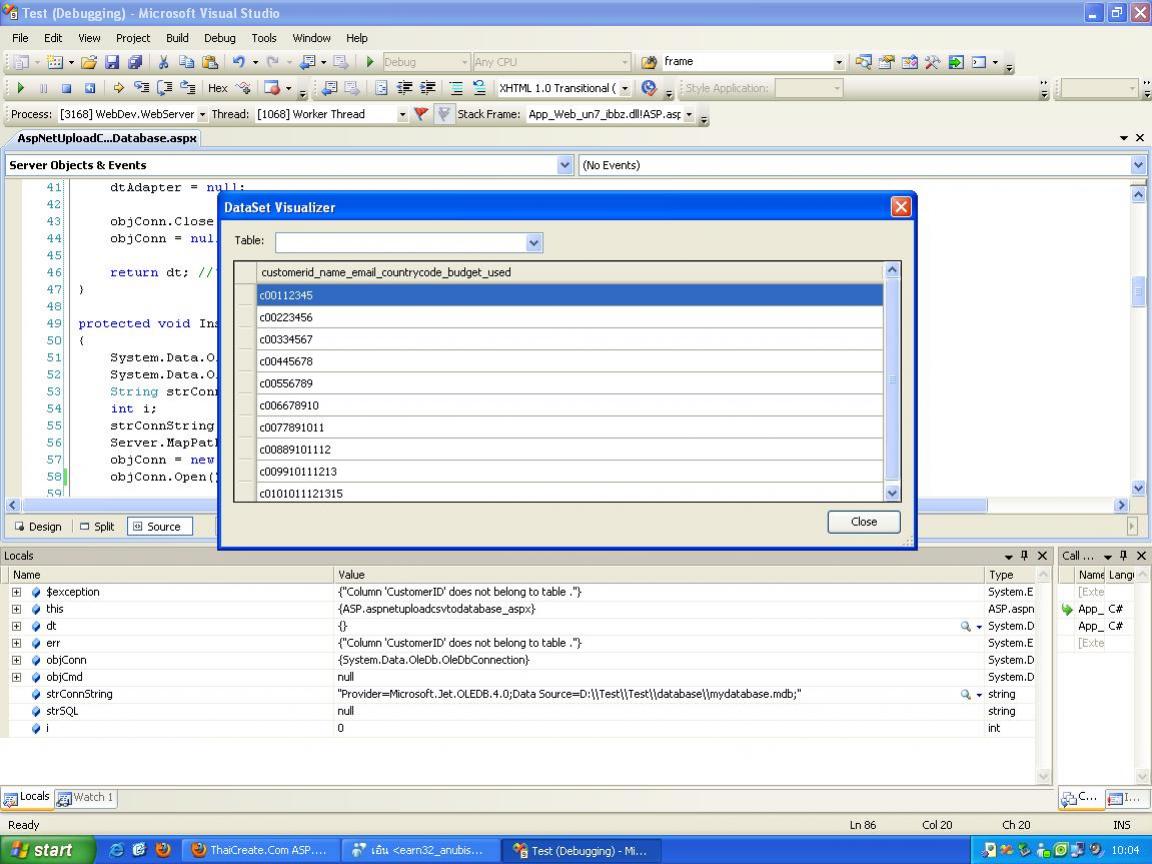Switch editor to Design view
The height and width of the screenshot is (864, 1152).
click(x=38, y=526)
